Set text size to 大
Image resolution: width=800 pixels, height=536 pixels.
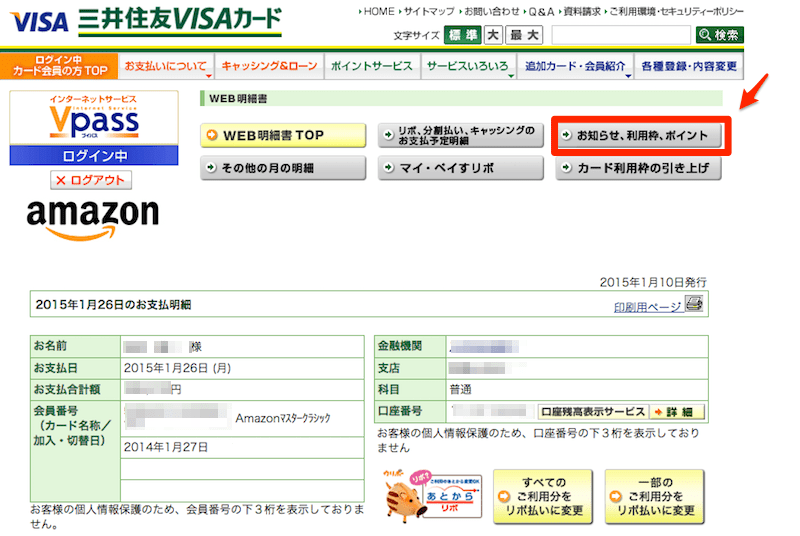pyautogui.click(x=493, y=35)
